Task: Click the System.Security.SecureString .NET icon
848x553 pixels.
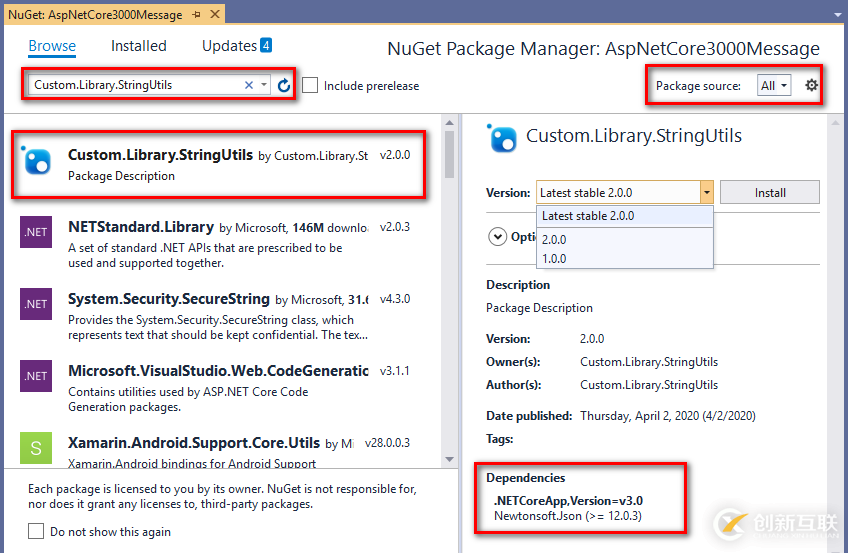Action: coord(36,304)
